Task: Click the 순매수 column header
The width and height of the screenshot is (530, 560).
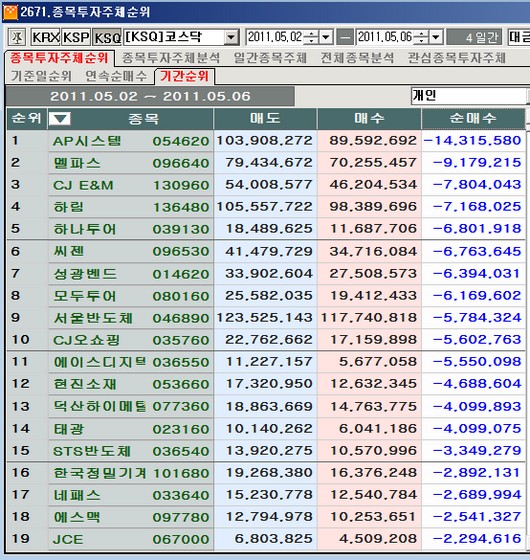Action: pos(473,118)
